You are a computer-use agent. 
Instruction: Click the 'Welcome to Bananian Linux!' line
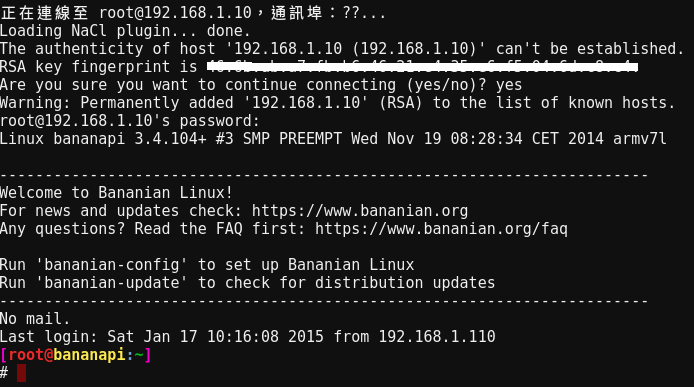(116, 193)
